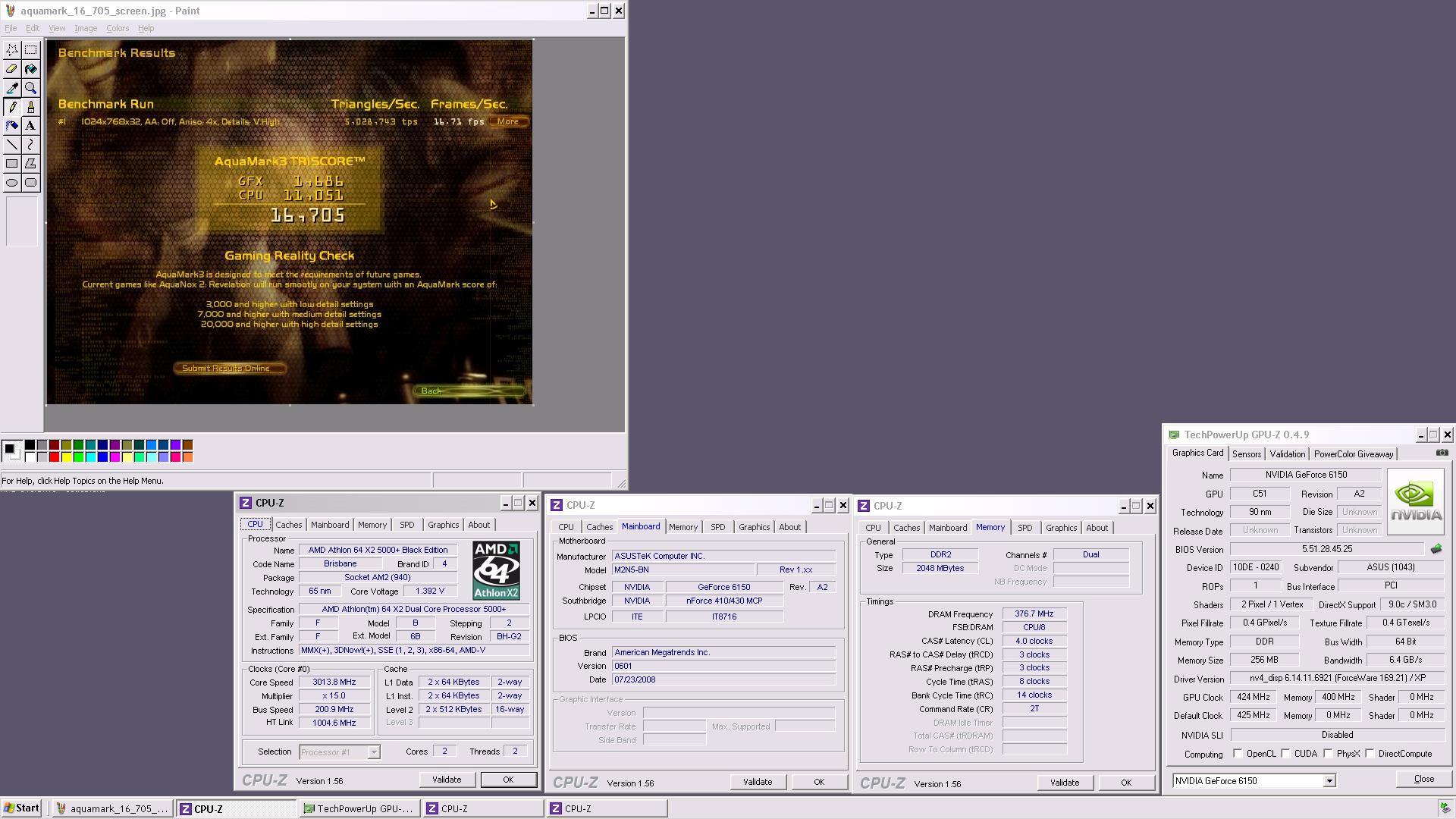Click the DRAM Frequency value 376.7 MHz
The height and width of the screenshot is (819, 1456).
click(1034, 614)
